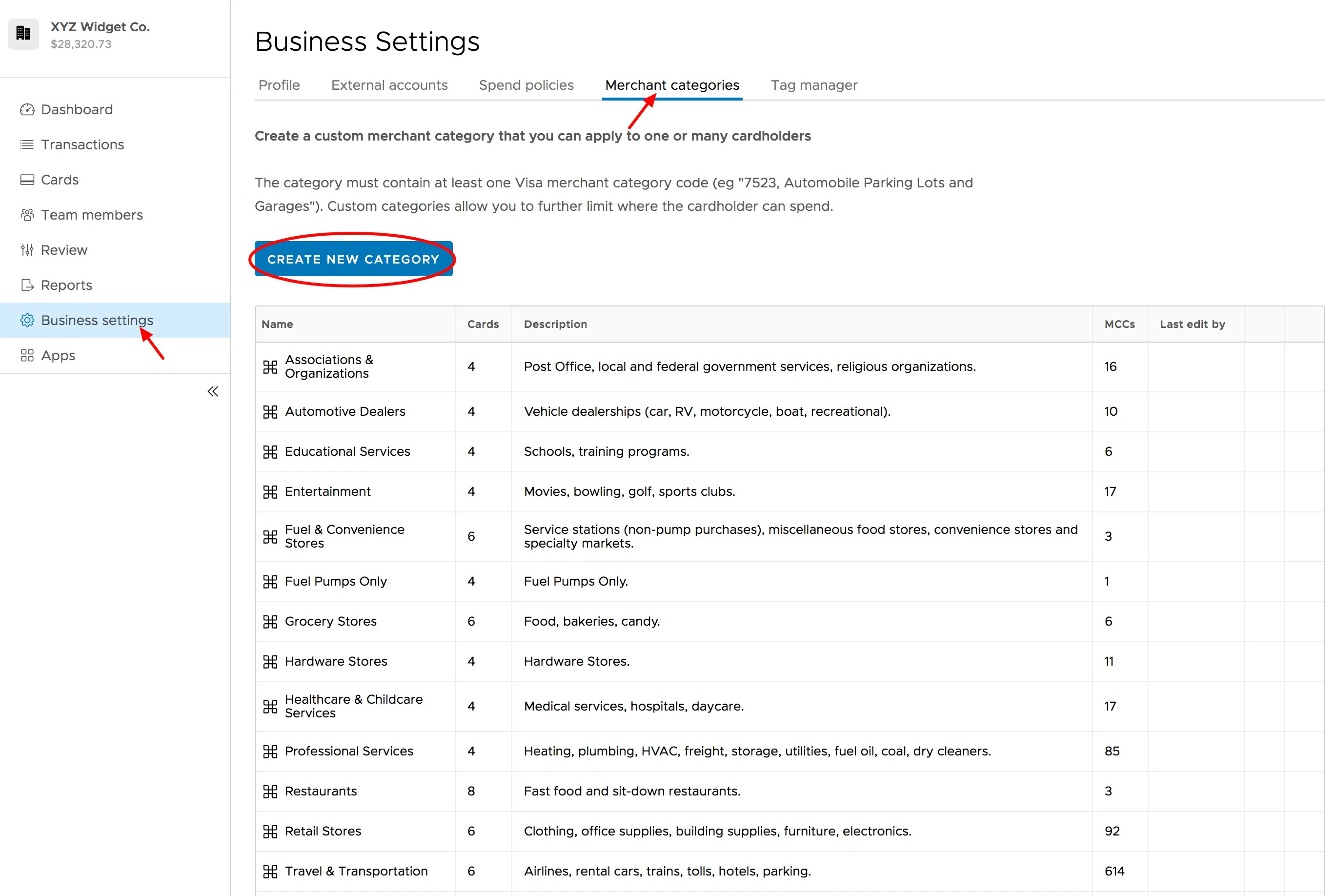Go to the Tag manager tab
Viewport: 1335px width, 896px height.
(813, 85)
